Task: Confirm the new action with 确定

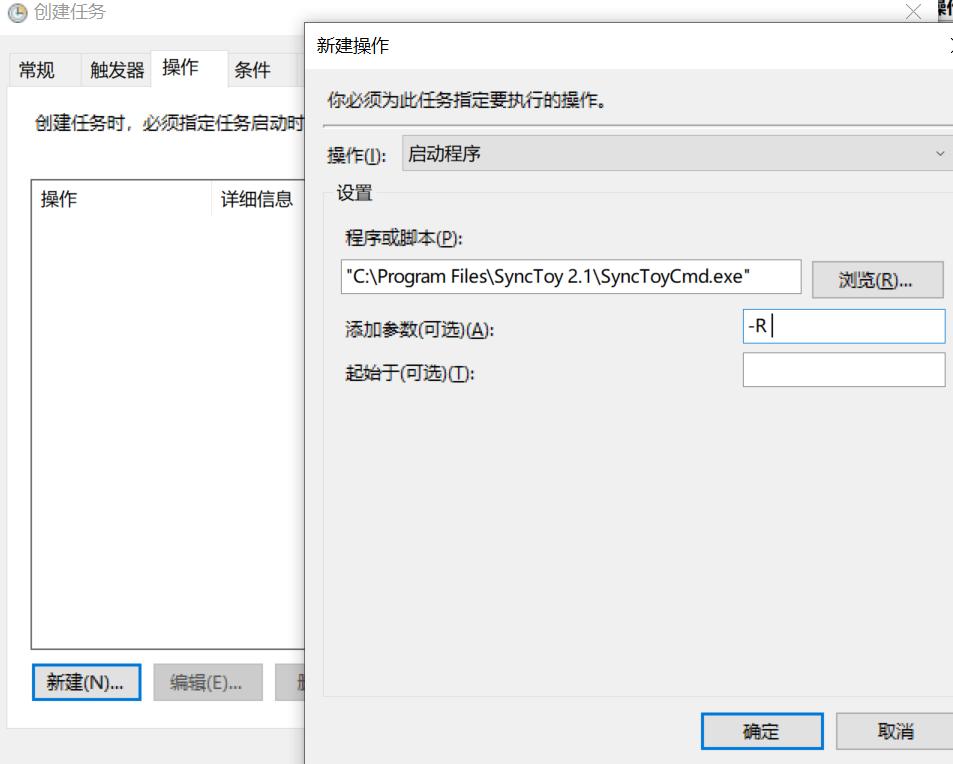Action: click(762, 731)
